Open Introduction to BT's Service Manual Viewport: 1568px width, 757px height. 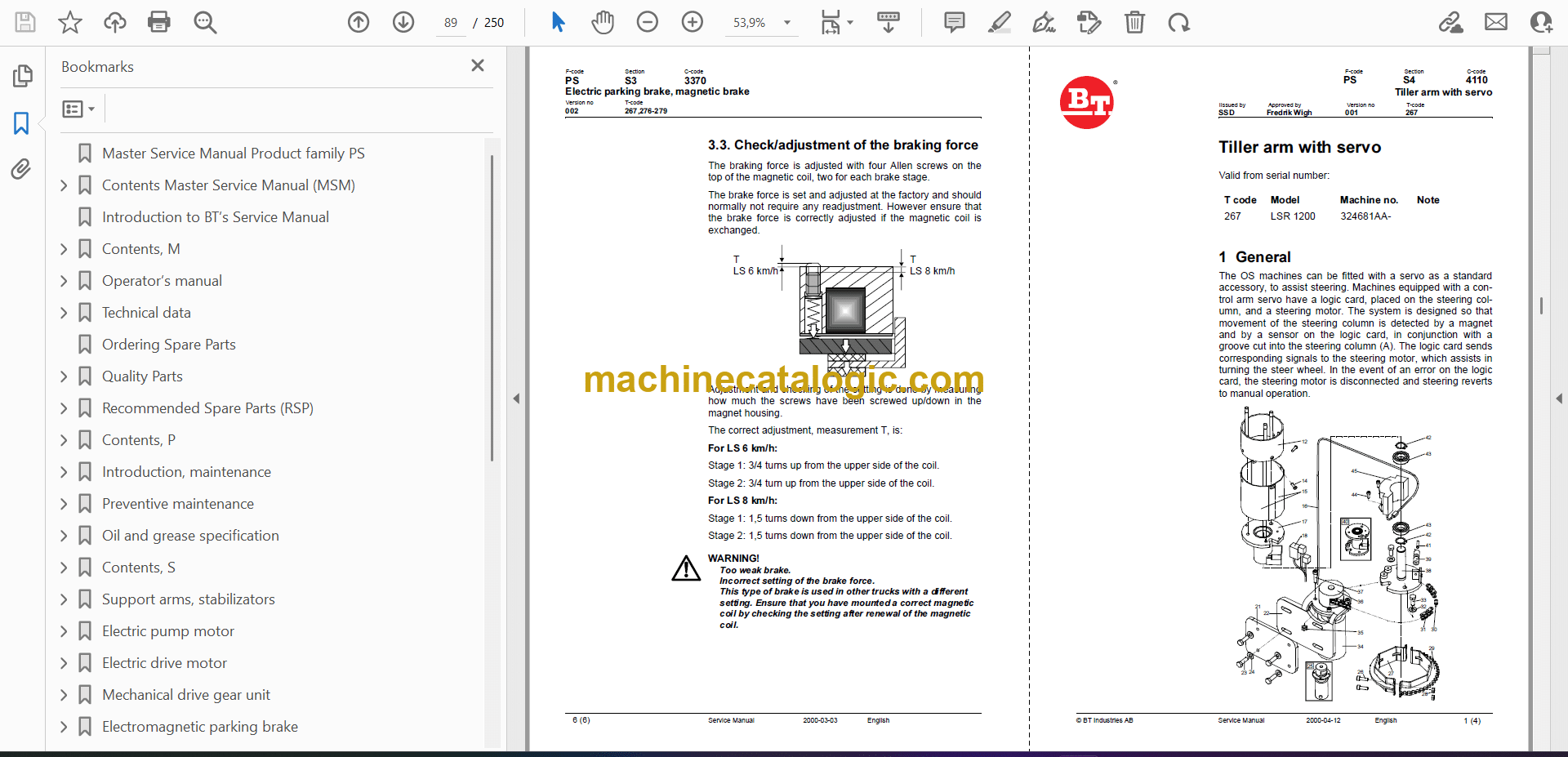(215, 217)
